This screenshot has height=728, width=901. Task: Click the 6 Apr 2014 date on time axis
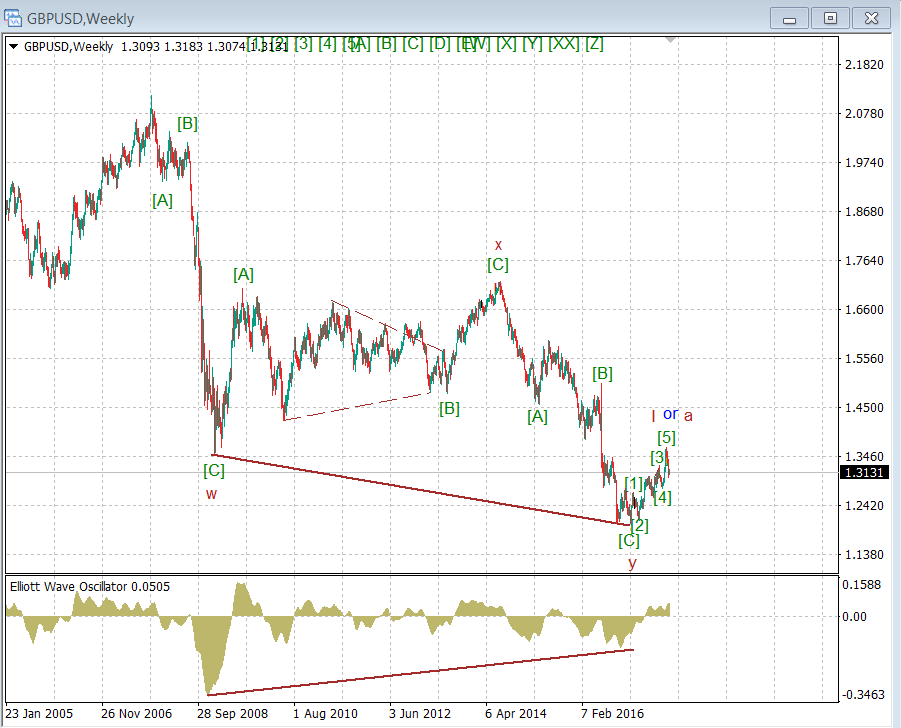click(x=515, y=714)
